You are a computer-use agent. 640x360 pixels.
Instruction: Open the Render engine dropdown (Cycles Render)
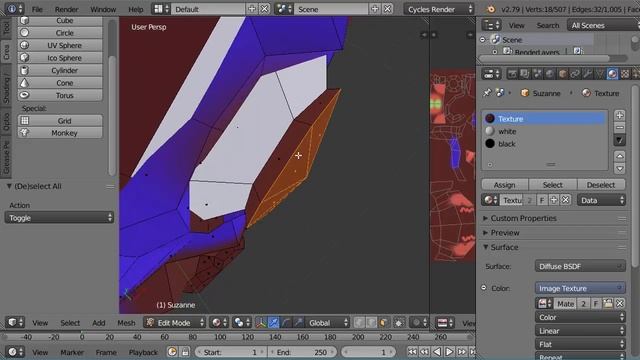(439, 9)
